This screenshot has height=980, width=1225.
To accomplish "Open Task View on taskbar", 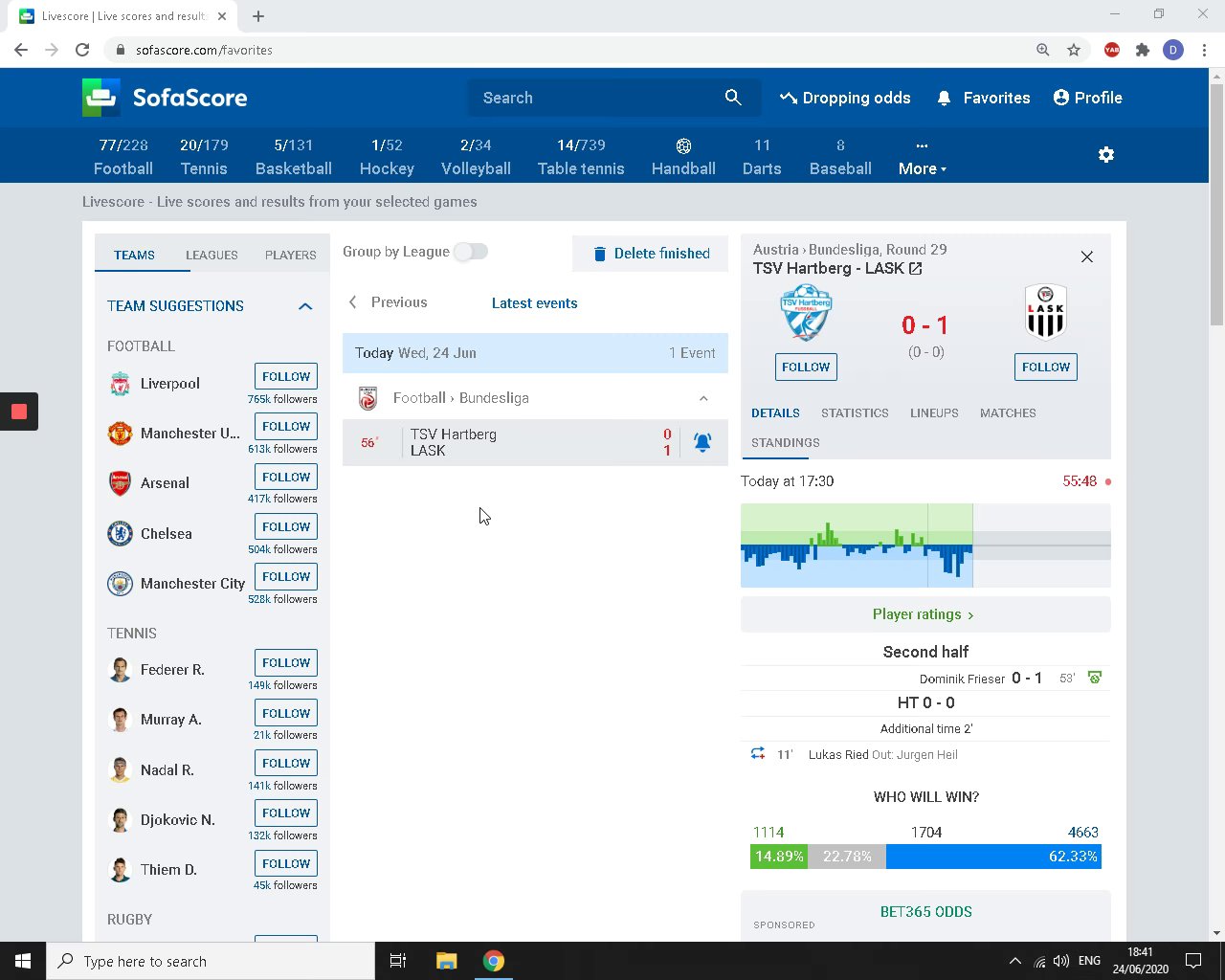I will point(398,961).
